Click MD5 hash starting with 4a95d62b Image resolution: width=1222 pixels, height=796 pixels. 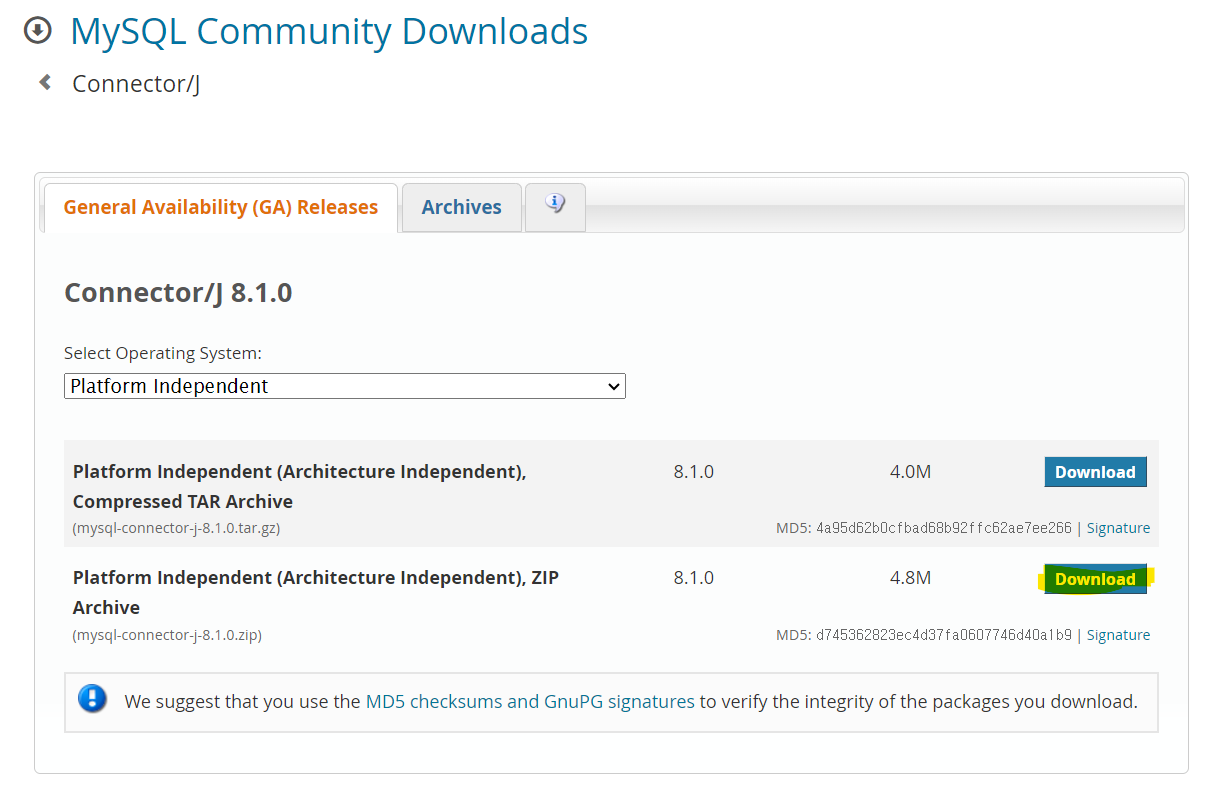coord(943,528)
